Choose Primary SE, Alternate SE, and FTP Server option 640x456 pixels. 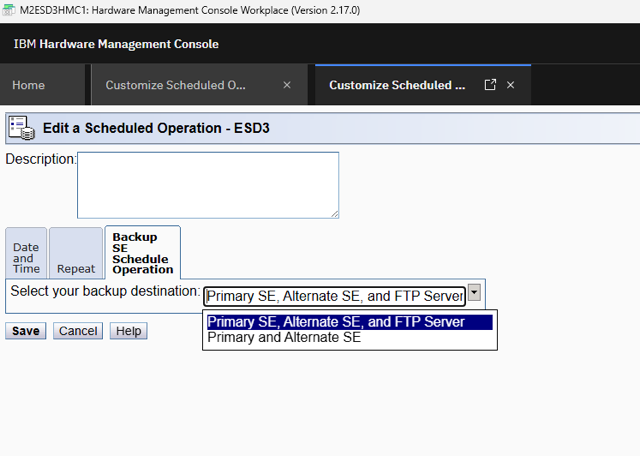[336, 322]
